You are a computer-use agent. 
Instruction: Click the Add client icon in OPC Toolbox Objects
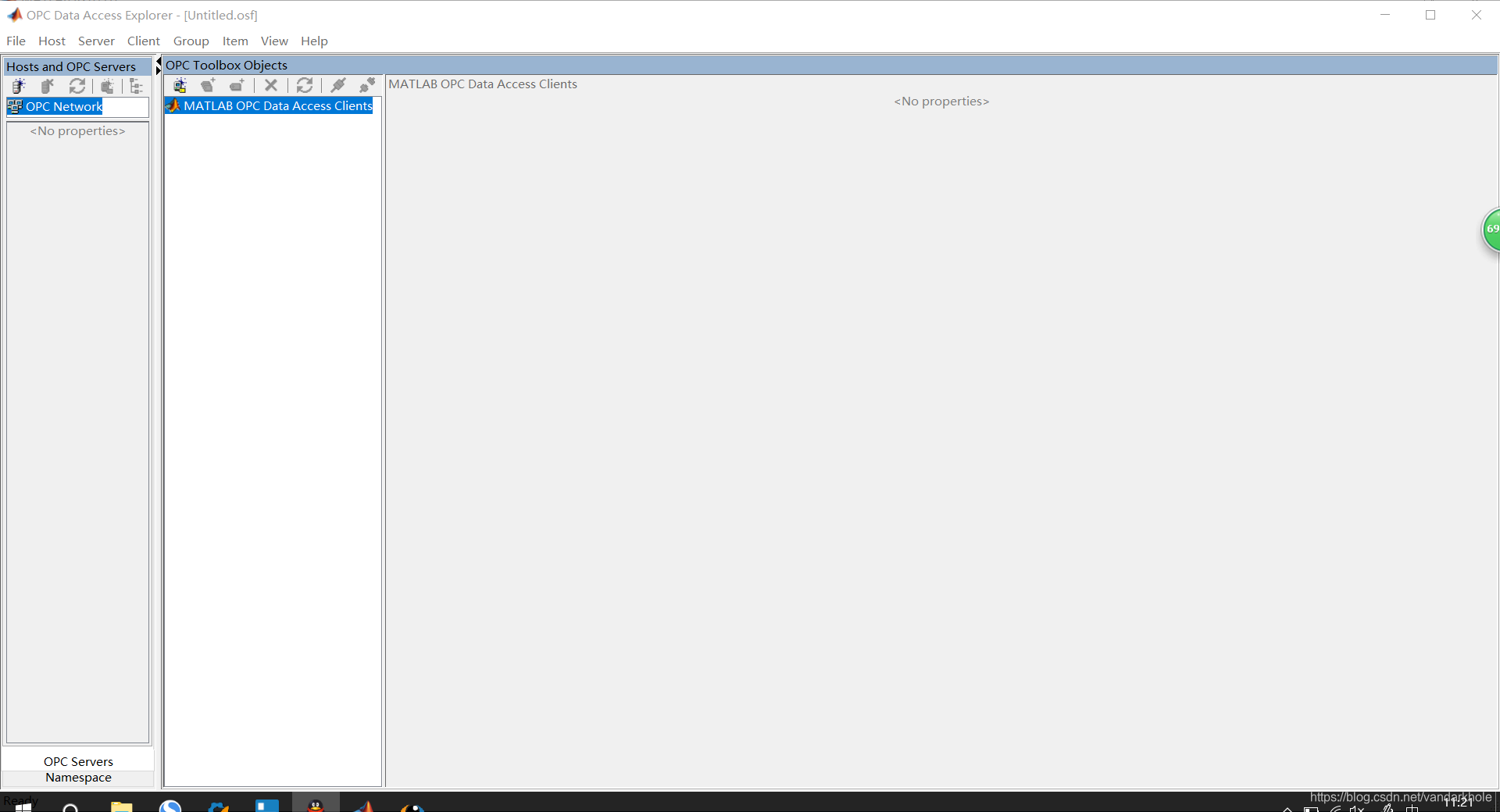[x=180, y=85]
